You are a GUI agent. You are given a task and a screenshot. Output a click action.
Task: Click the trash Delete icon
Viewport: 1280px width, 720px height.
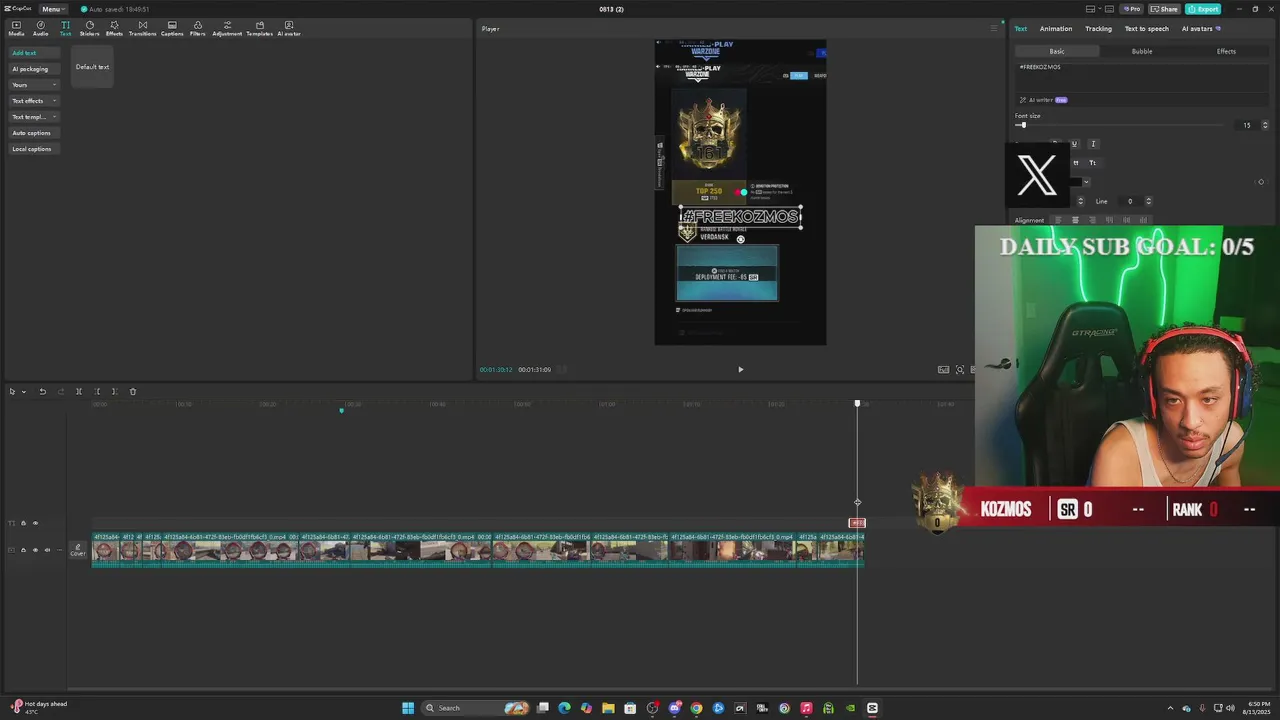(x=132, y=391)
